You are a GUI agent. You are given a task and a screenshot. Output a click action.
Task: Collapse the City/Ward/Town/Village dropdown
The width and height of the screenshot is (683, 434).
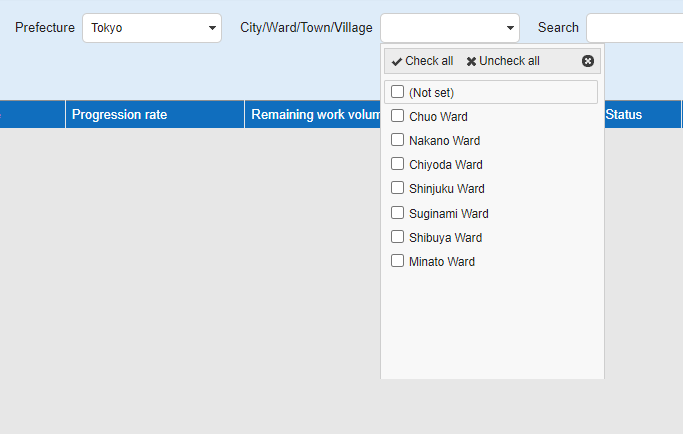click(450, 28)
